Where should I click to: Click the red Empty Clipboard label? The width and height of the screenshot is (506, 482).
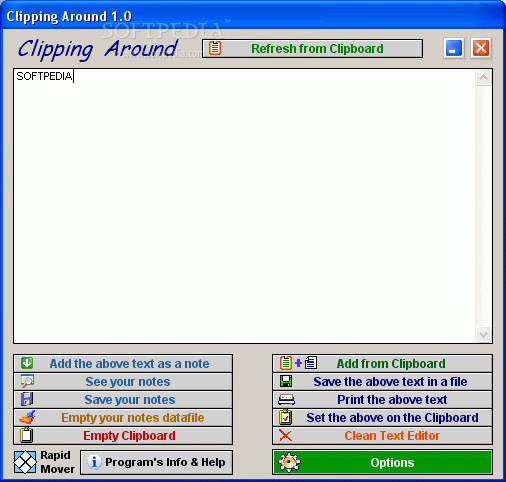(129, 436)
